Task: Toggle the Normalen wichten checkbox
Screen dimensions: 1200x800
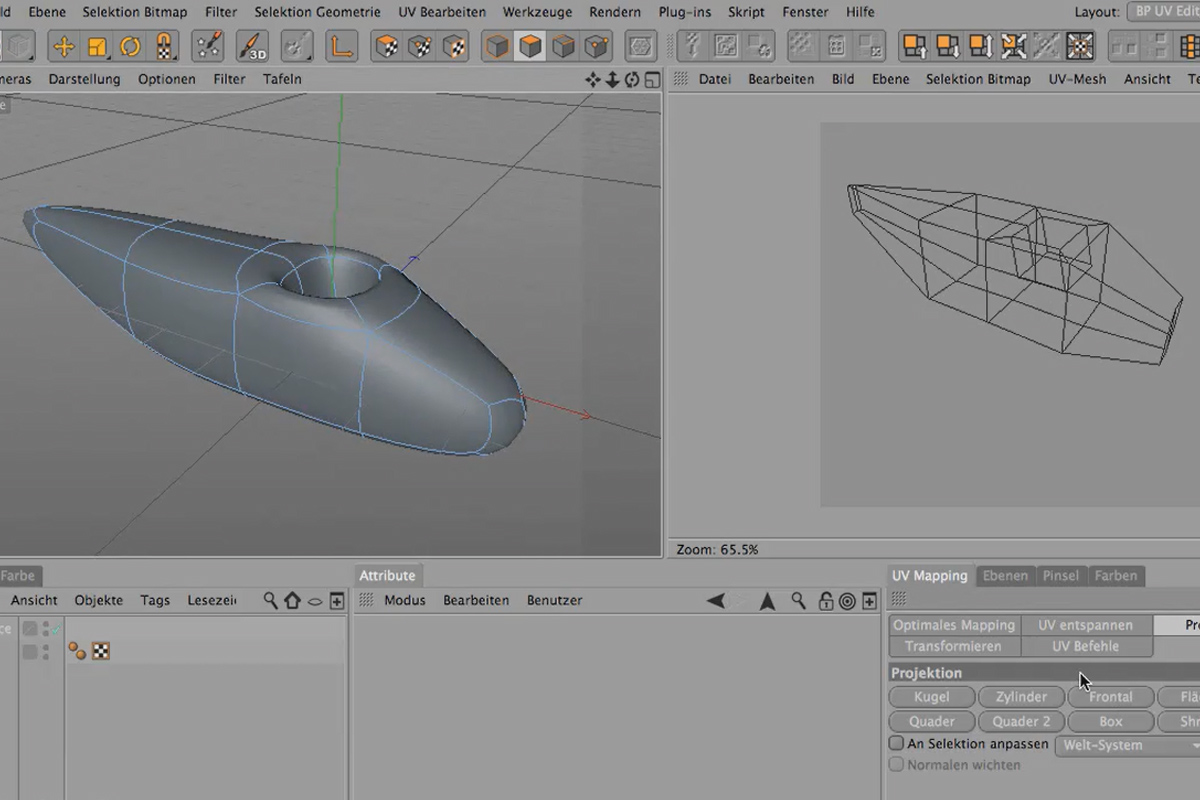Action: pyautogui.click(x=896, y=765)
